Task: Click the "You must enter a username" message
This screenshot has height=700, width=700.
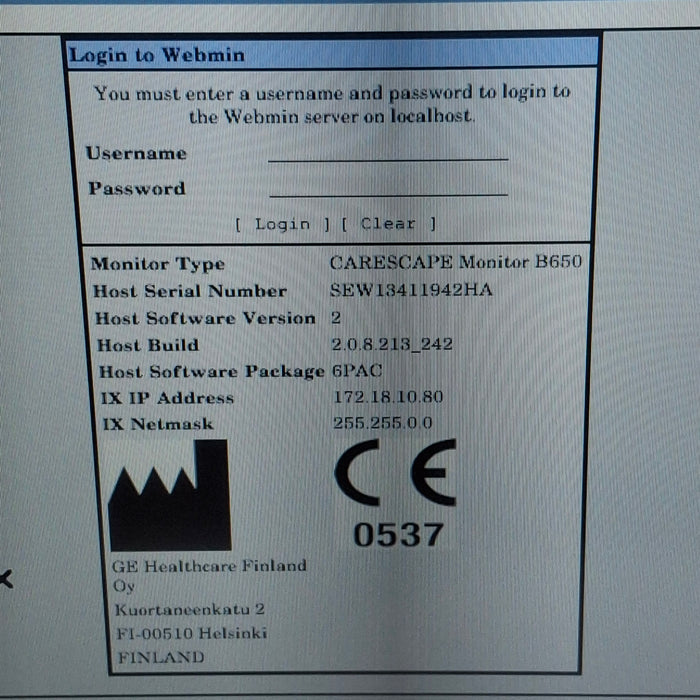Action: 332,105
